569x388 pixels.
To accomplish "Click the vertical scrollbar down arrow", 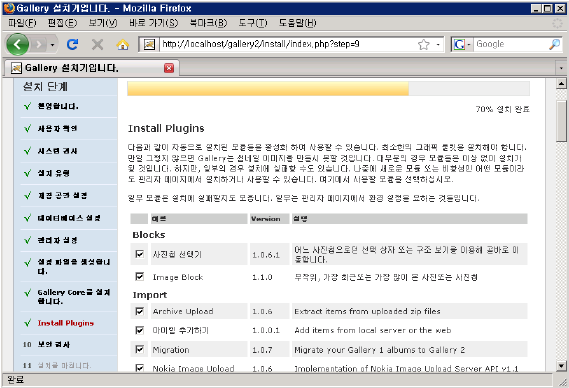I will (x=561, y=366).
